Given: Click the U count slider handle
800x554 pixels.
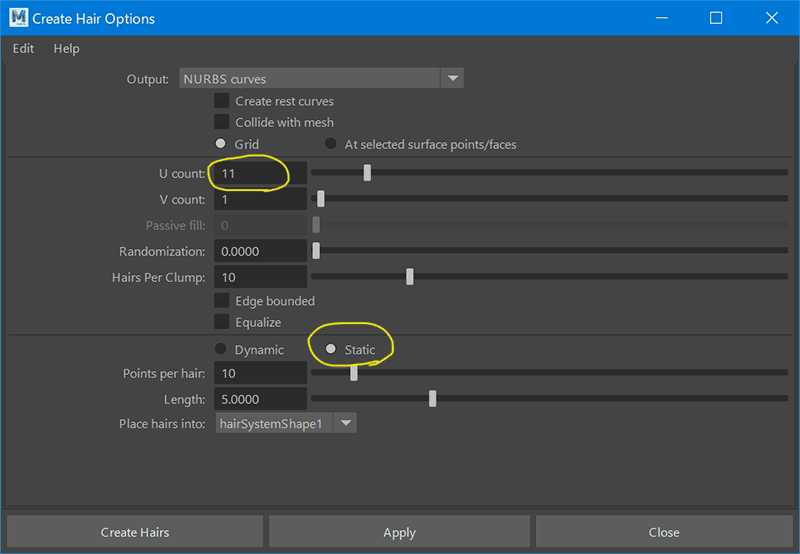Looking at the screenshot, I should (367, 173).
